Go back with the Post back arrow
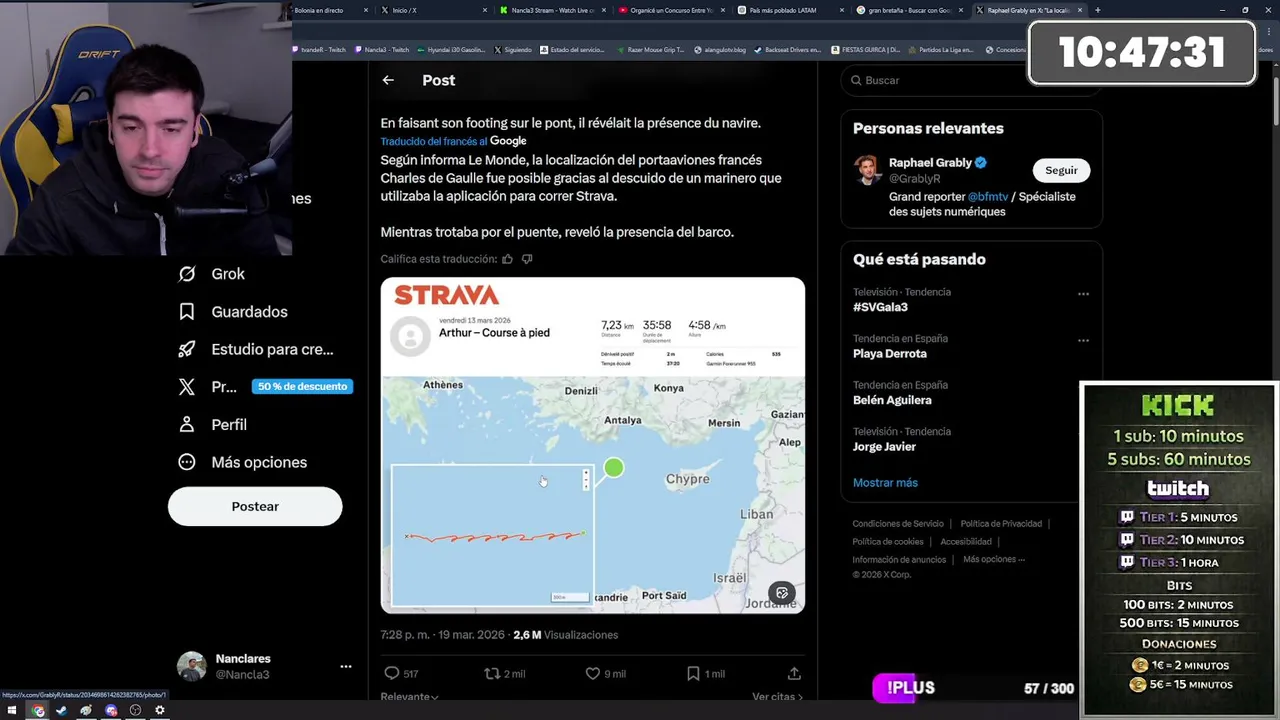The image size is (1280, 720). tap(388, 80)
